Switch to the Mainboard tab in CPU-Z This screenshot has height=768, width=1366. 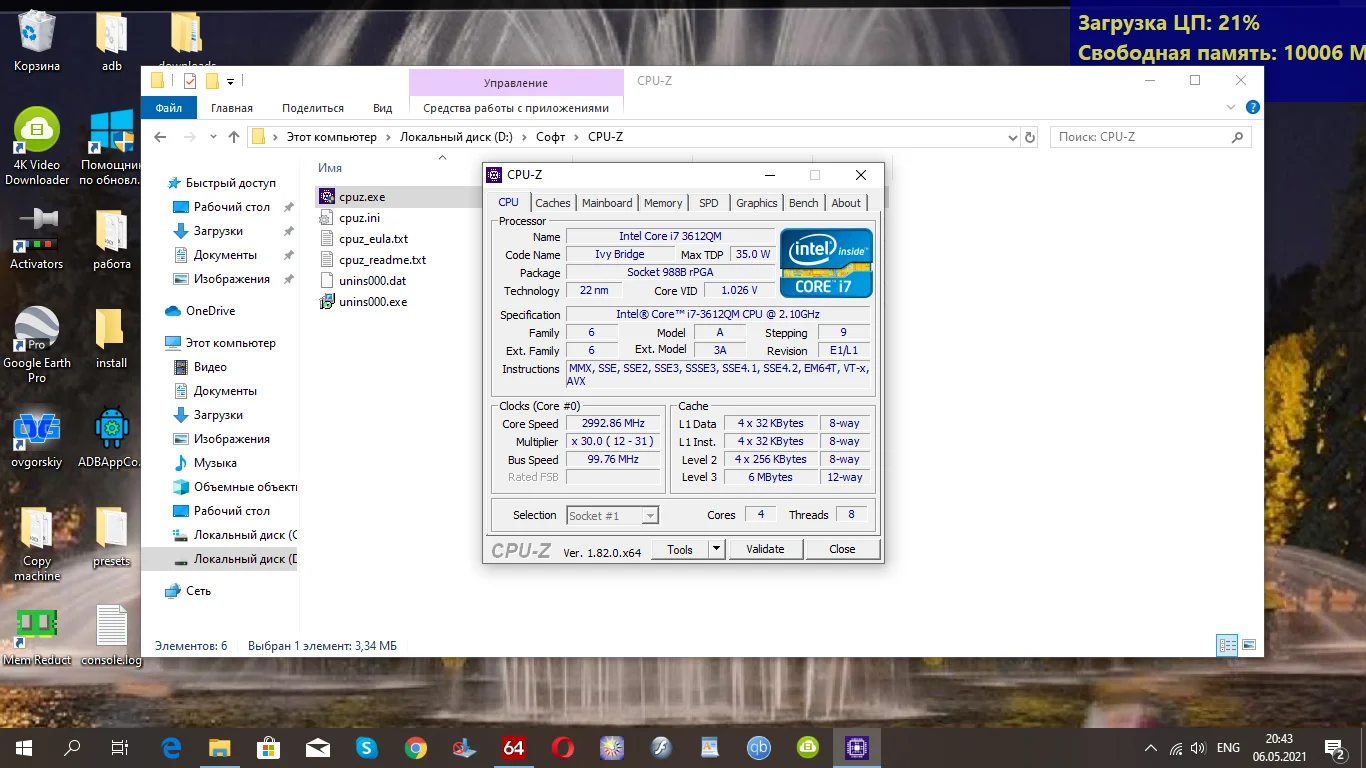[607, 203]
